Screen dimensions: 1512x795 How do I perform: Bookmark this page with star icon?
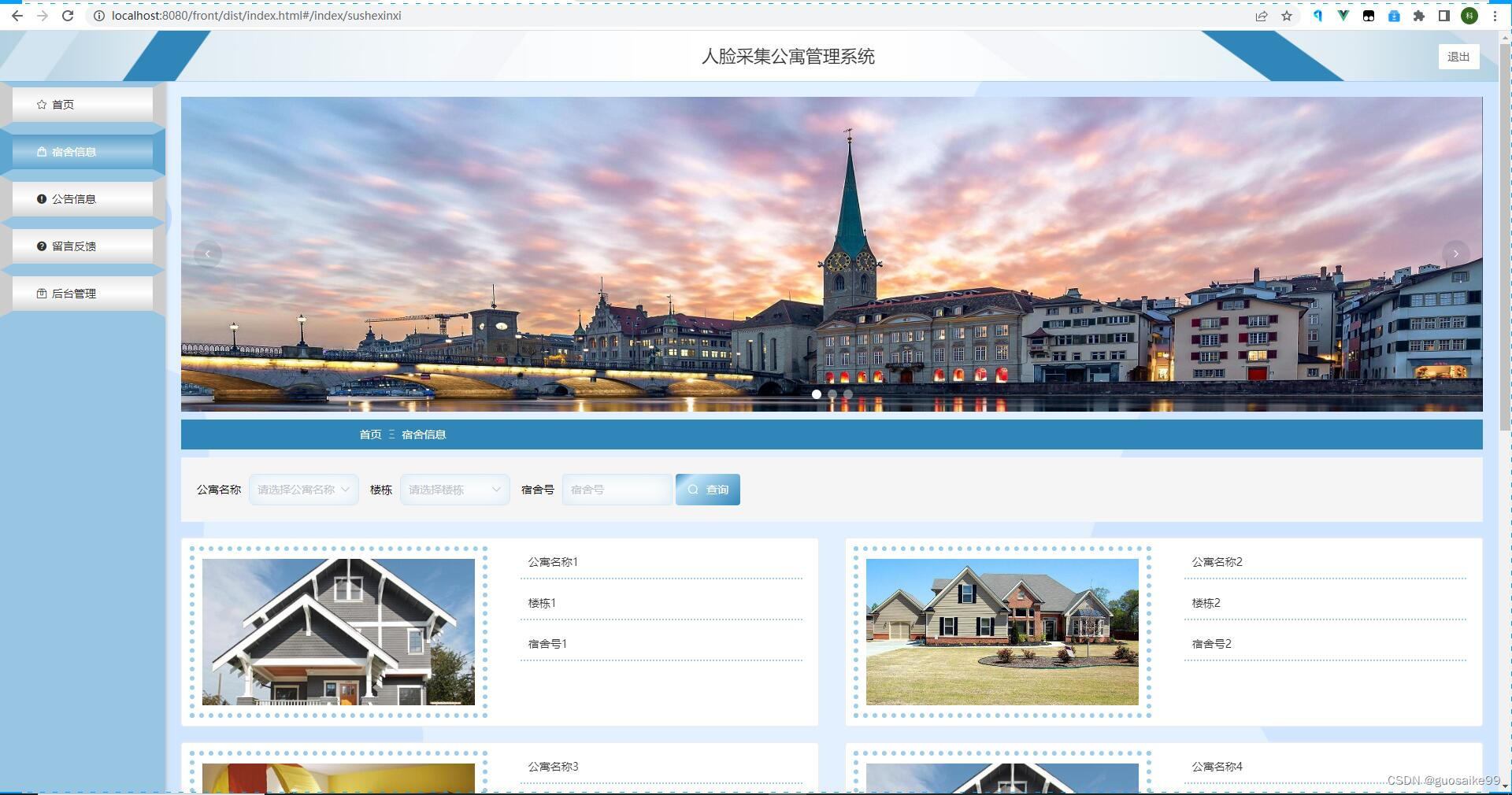pos(1287,16)
